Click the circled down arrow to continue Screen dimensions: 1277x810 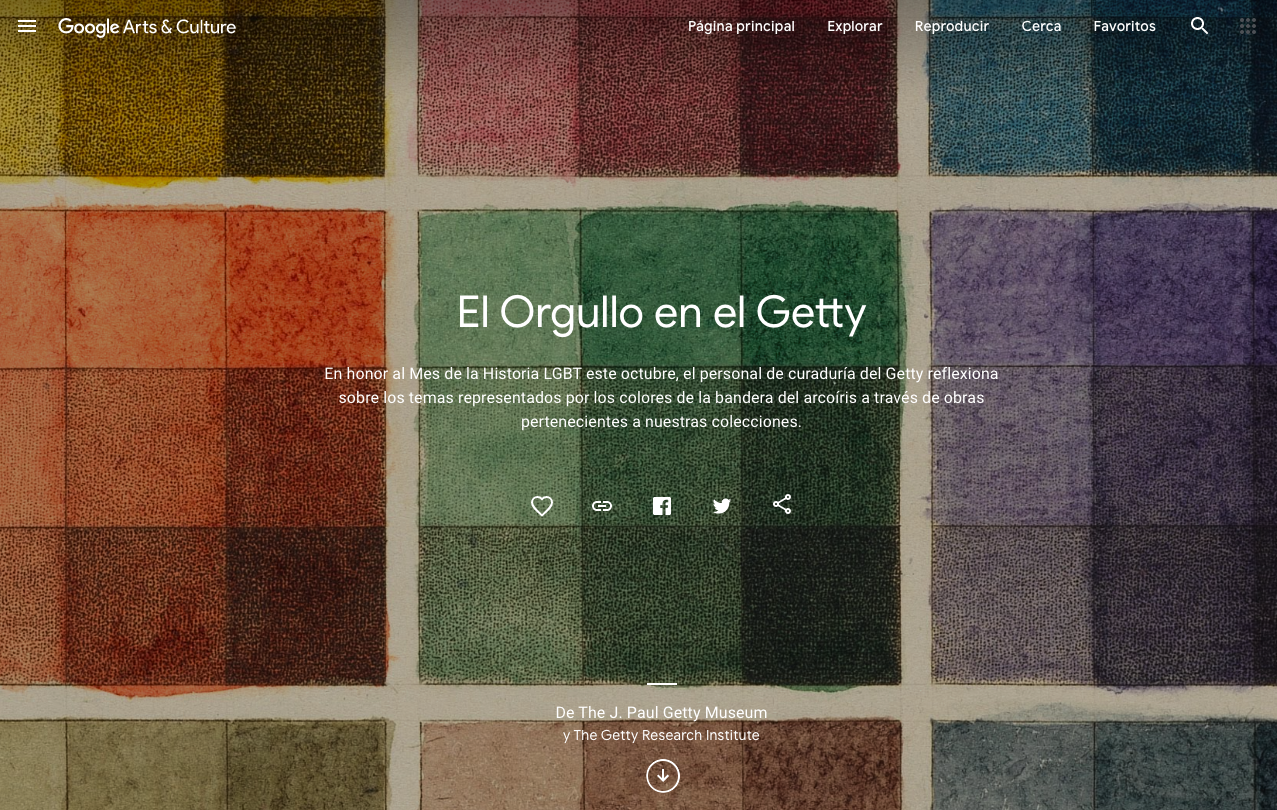coord(662,776)
